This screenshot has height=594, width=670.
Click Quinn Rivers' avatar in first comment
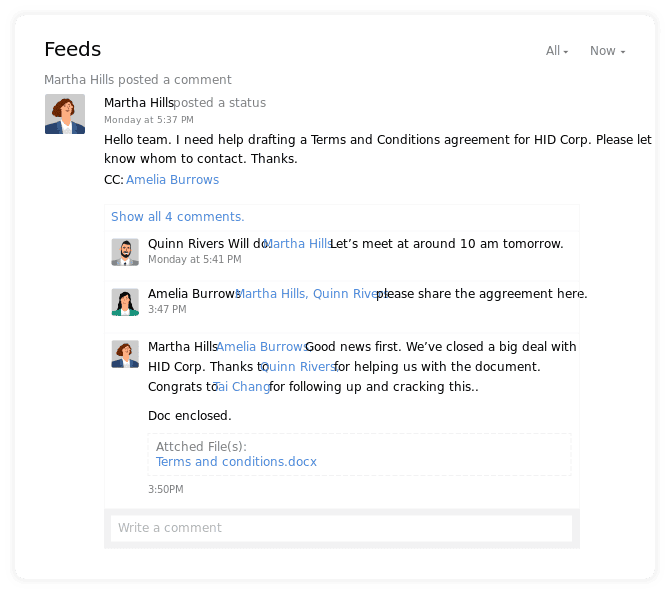click(125, 252)
